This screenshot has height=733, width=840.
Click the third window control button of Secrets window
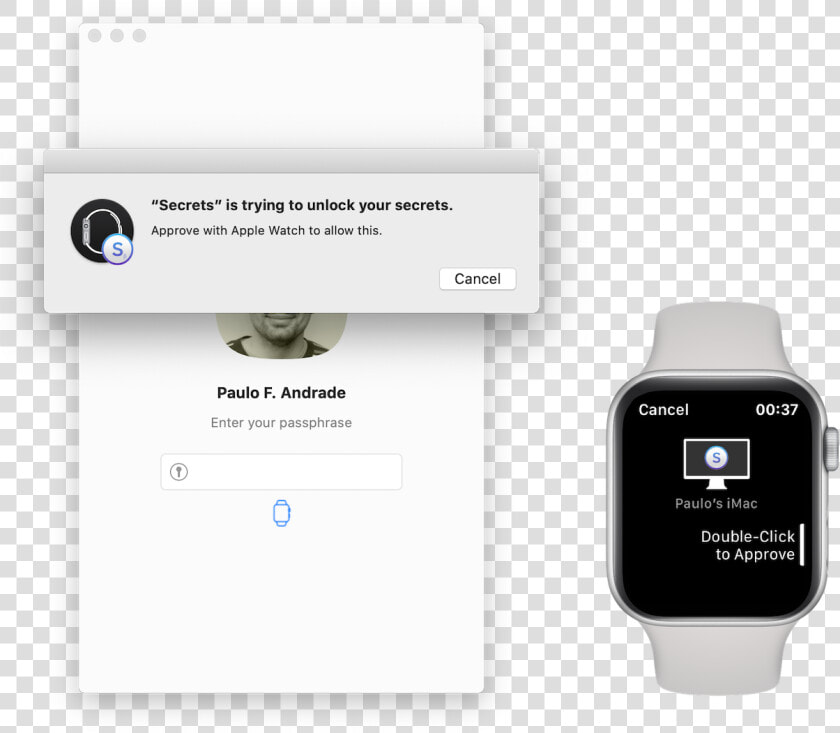tap(139, 35)
